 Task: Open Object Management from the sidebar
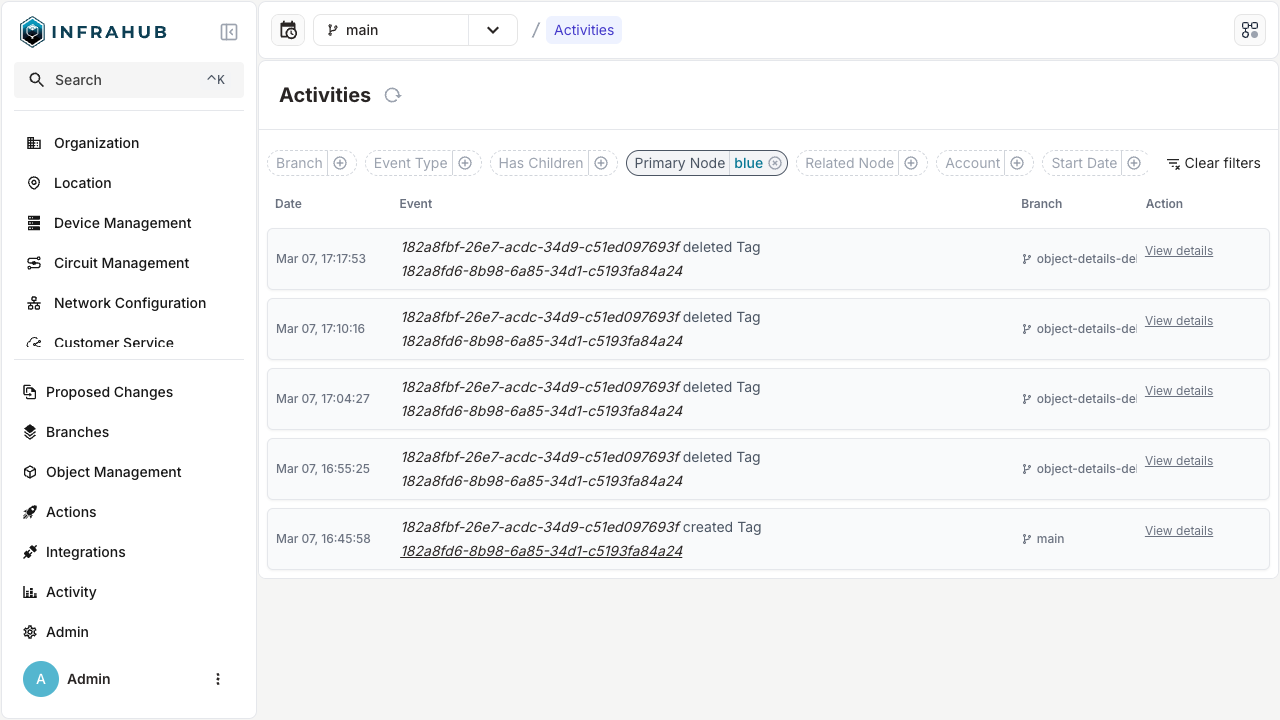tap(33, 472)
